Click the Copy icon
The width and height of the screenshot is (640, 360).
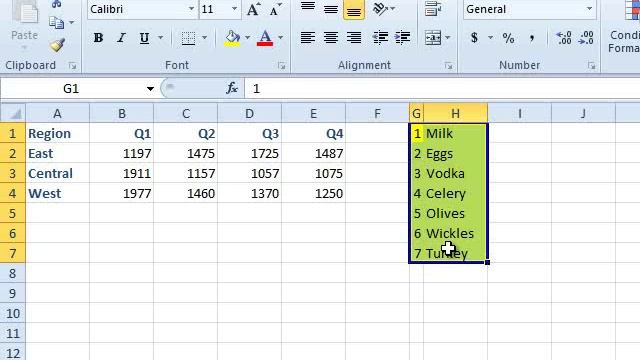point(56,22)
